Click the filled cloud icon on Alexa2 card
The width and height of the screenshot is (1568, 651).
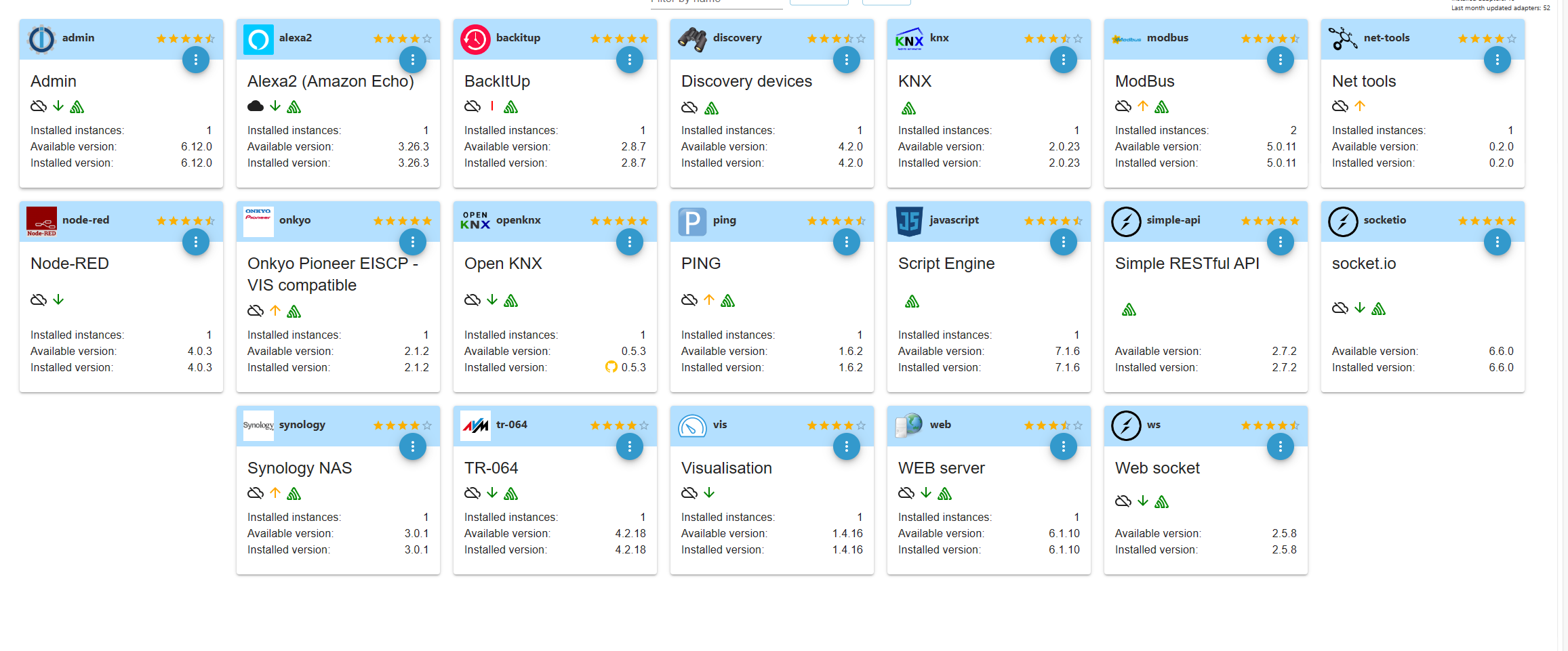coord(256,106)
